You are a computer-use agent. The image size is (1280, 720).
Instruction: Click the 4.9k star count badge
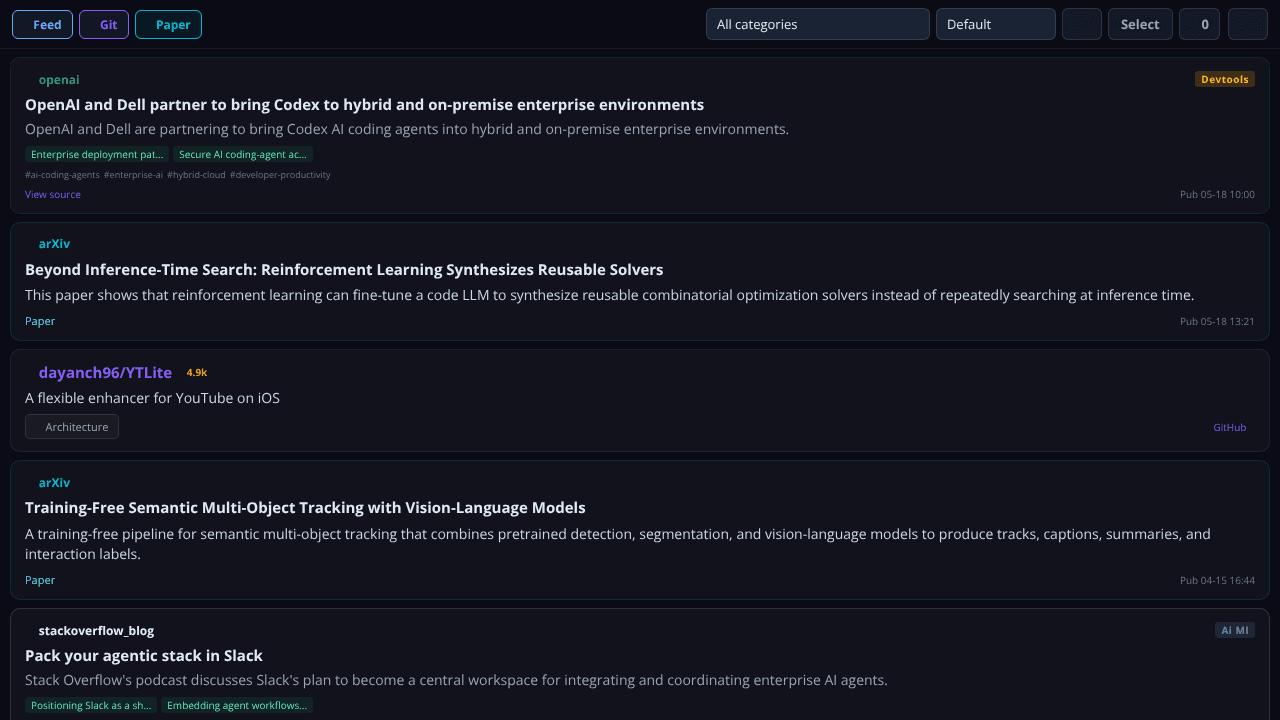tap(197, 372)
